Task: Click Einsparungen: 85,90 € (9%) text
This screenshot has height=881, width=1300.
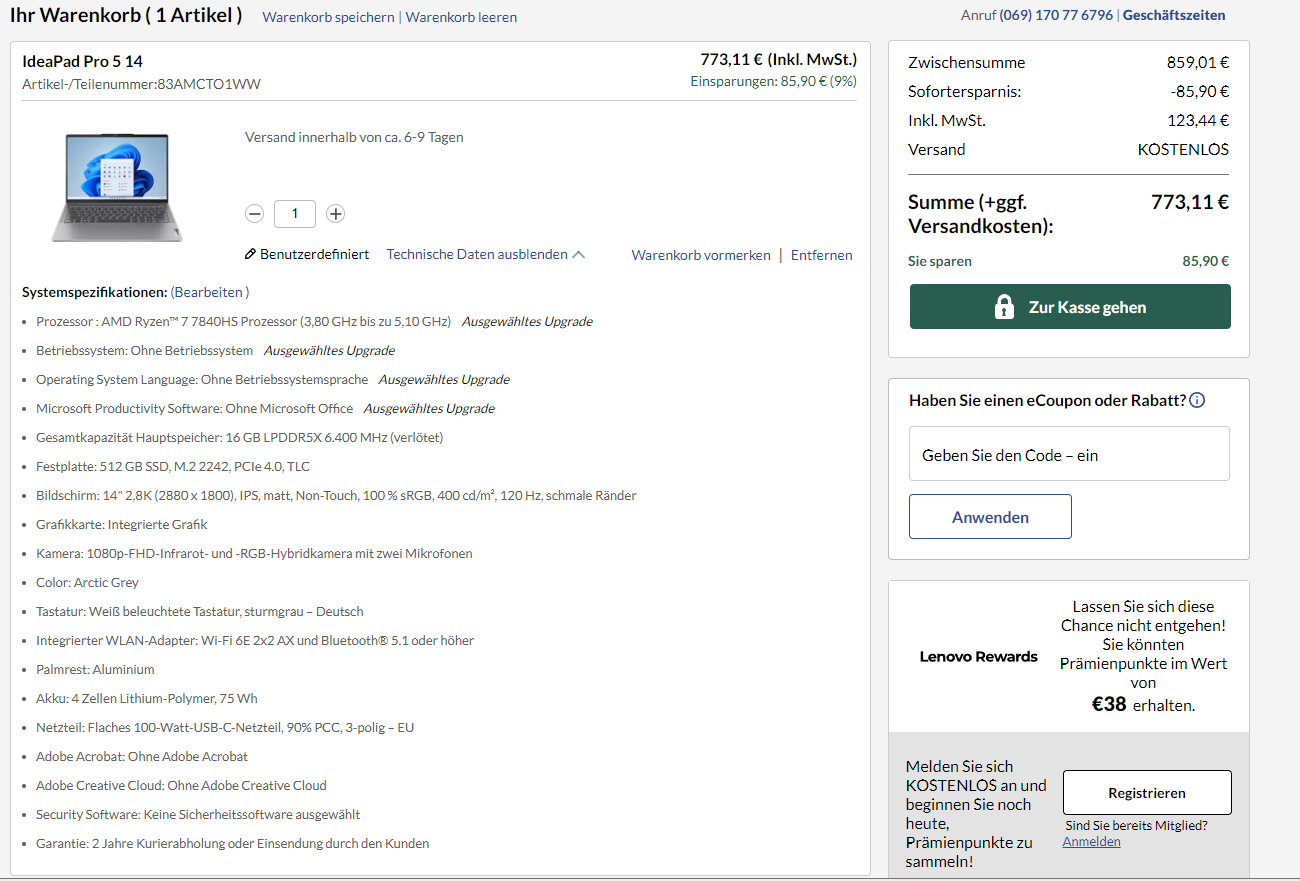Action: click(773, 81)
